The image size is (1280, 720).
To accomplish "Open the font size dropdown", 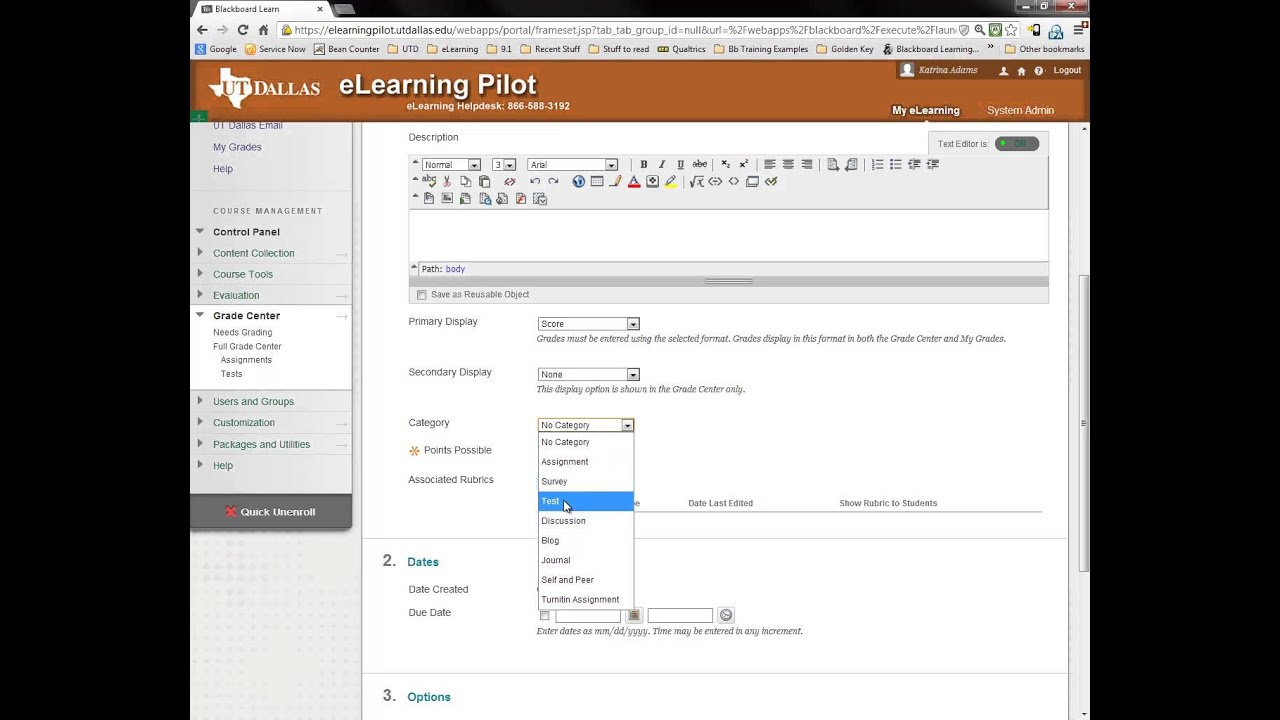I will (503, 165).
